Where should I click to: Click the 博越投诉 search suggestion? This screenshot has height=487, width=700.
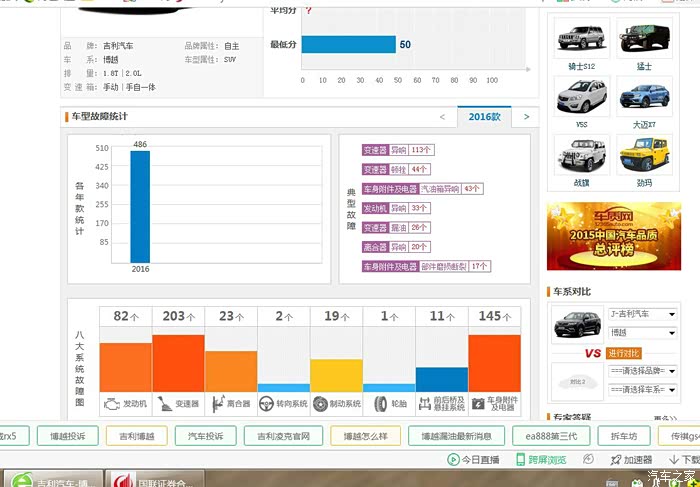click(x=68, y=436)
